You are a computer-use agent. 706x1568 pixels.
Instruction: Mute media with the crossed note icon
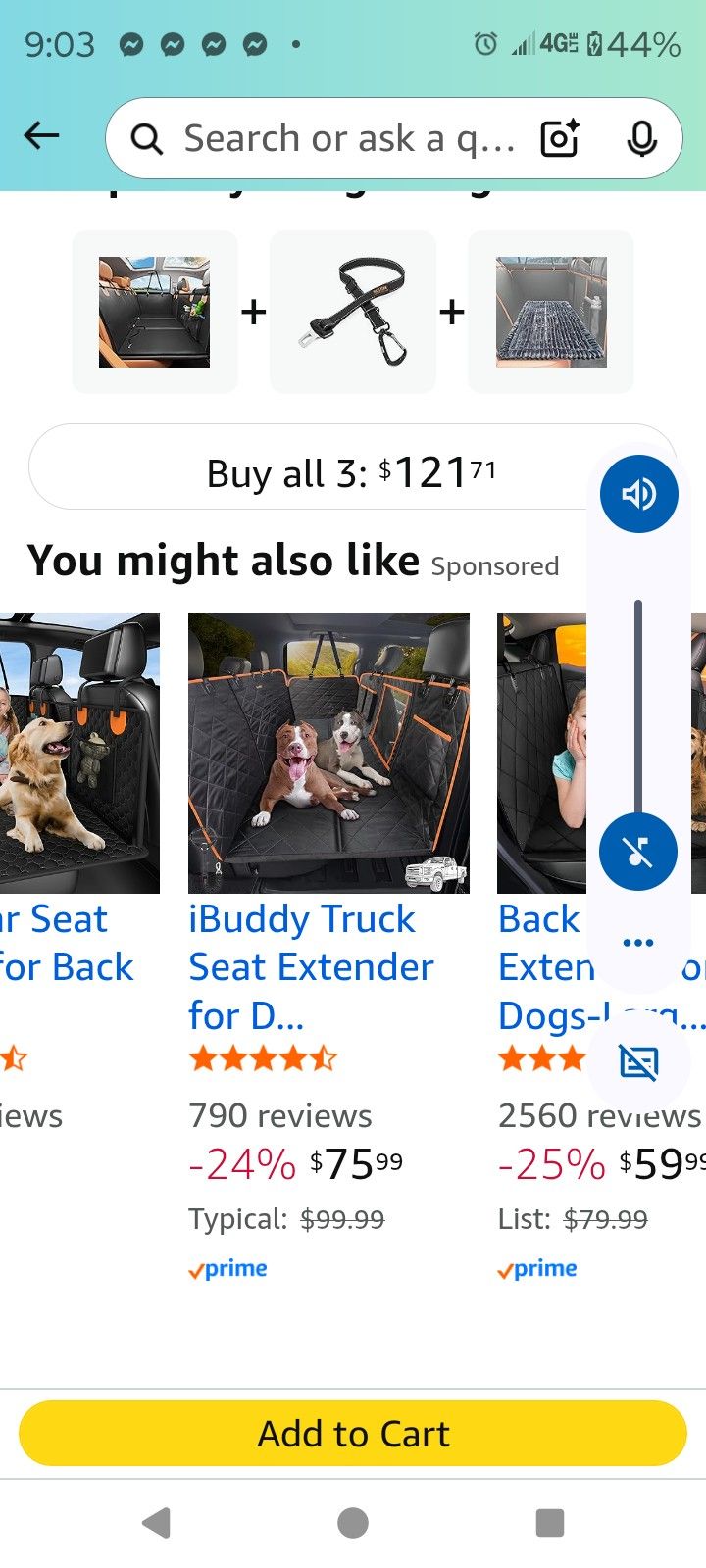coord(638,851)
